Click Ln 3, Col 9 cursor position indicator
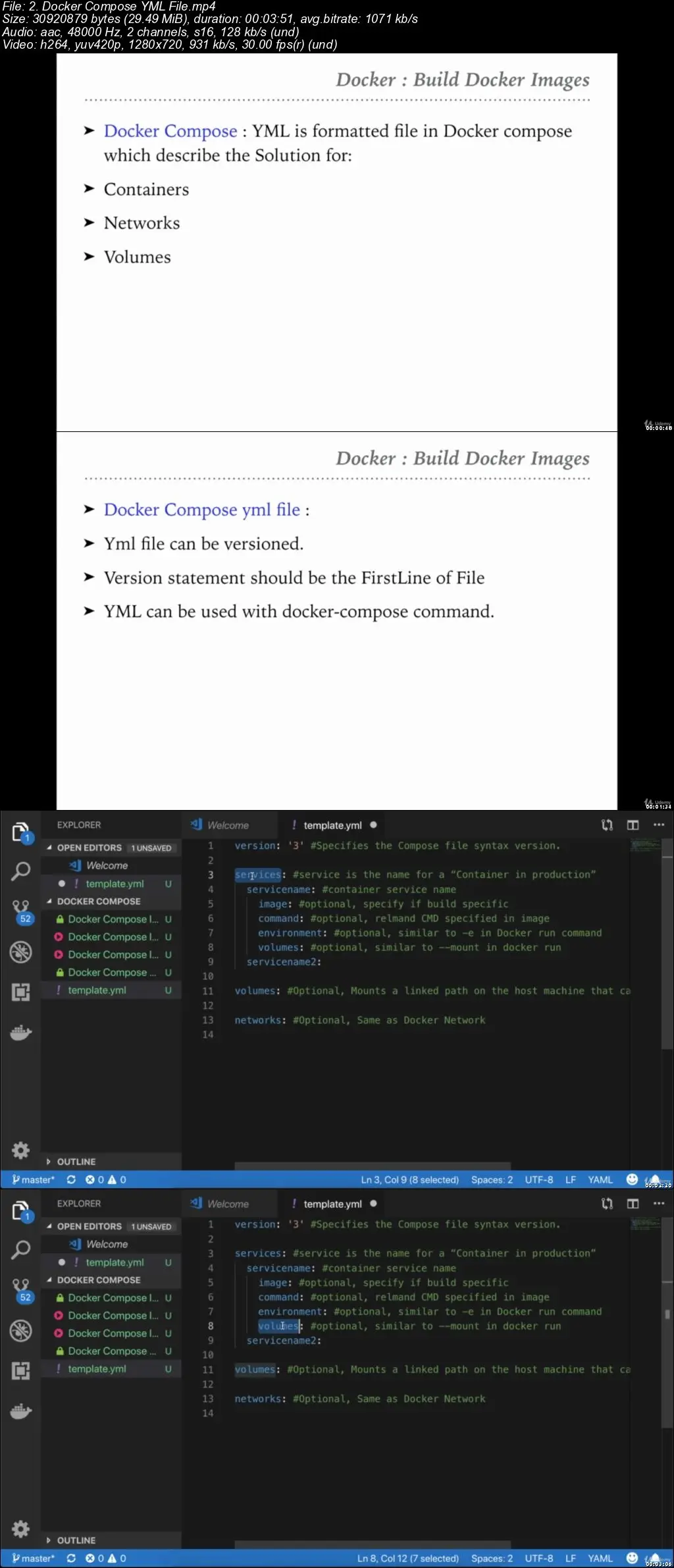This screenshot has height=1568, width=674. point(409,1179)
